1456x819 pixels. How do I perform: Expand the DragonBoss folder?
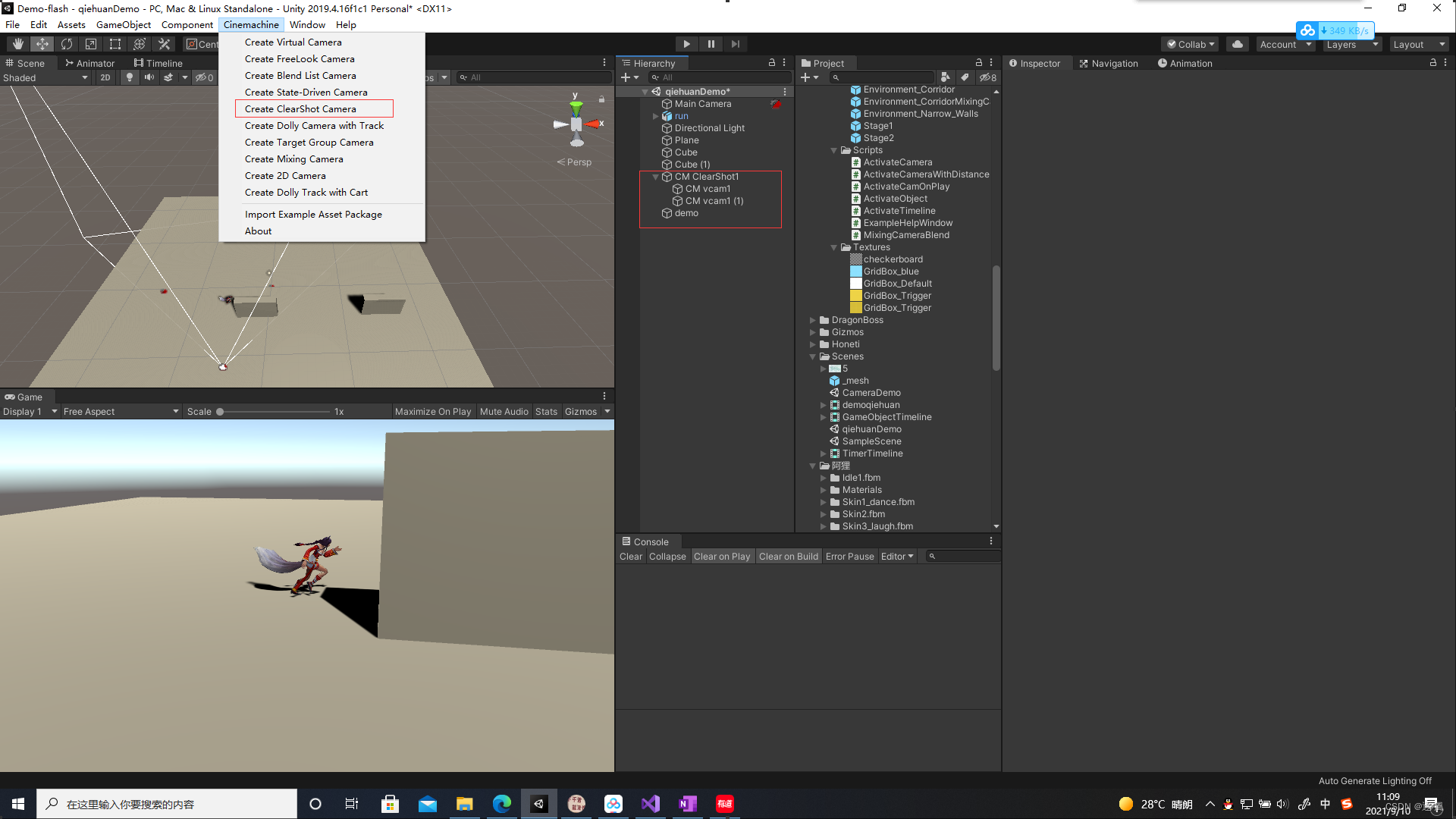813,320
